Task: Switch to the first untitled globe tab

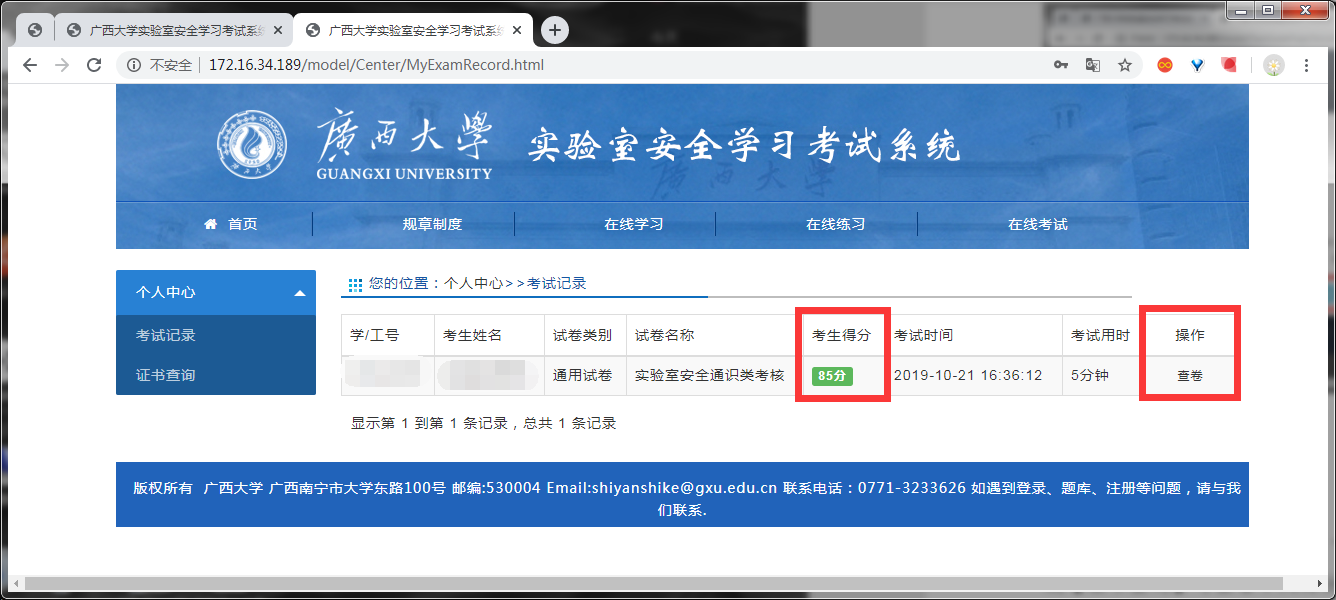Action: (x=35, y=30)
